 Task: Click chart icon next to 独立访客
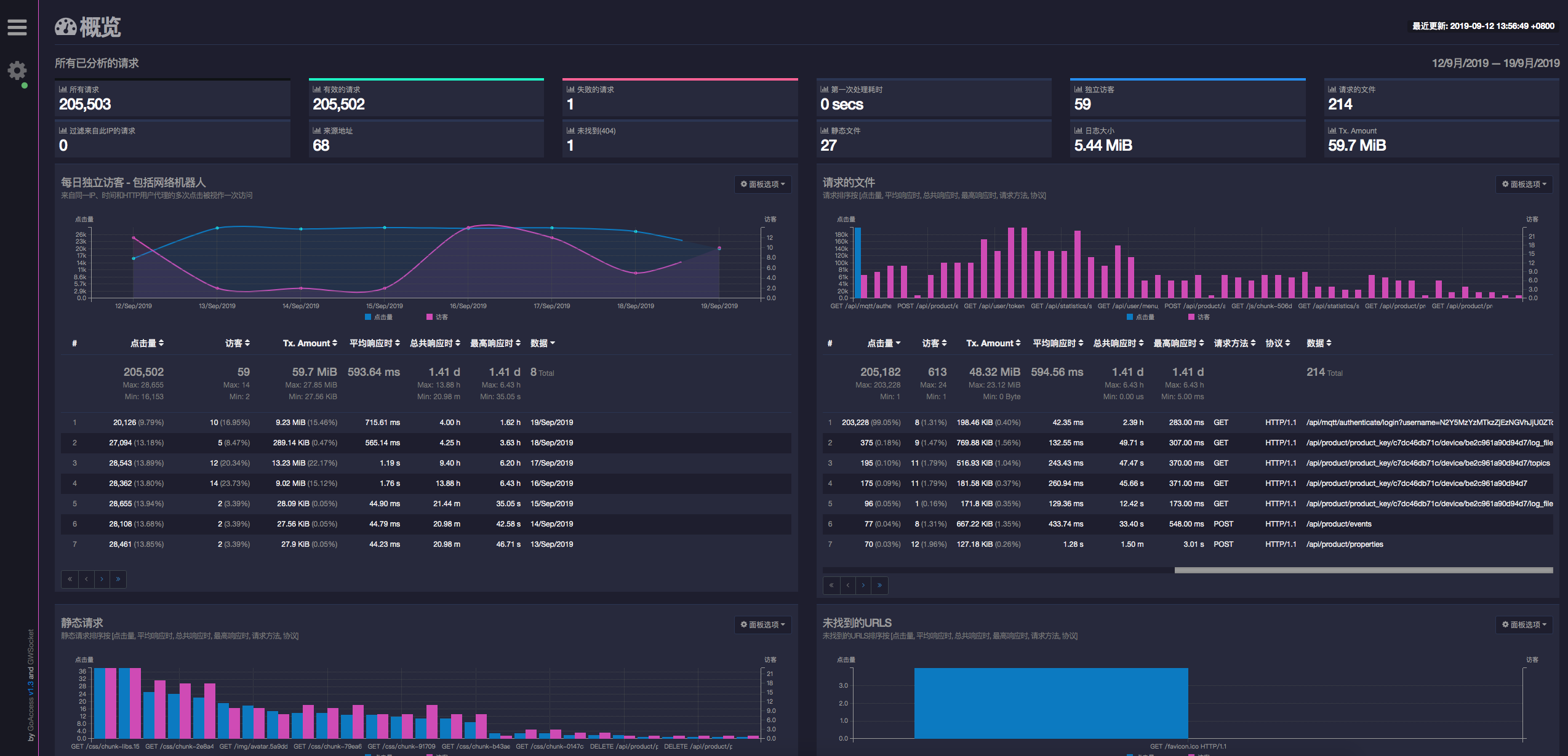pos(1078,89)
